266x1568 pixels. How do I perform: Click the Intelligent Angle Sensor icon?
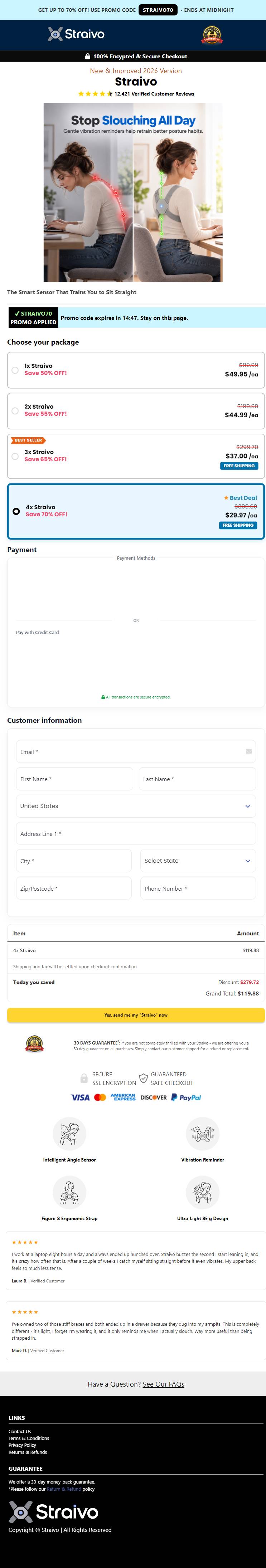[69, 1133]
